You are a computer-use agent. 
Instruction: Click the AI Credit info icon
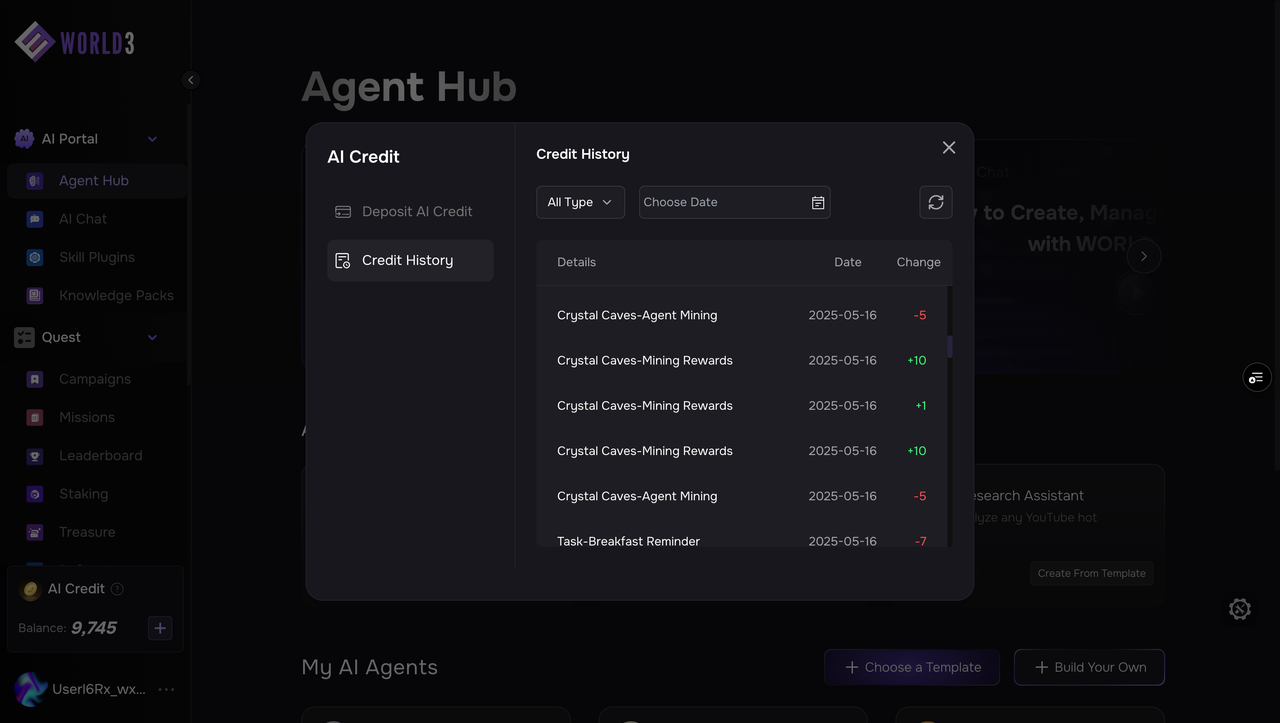117,589
